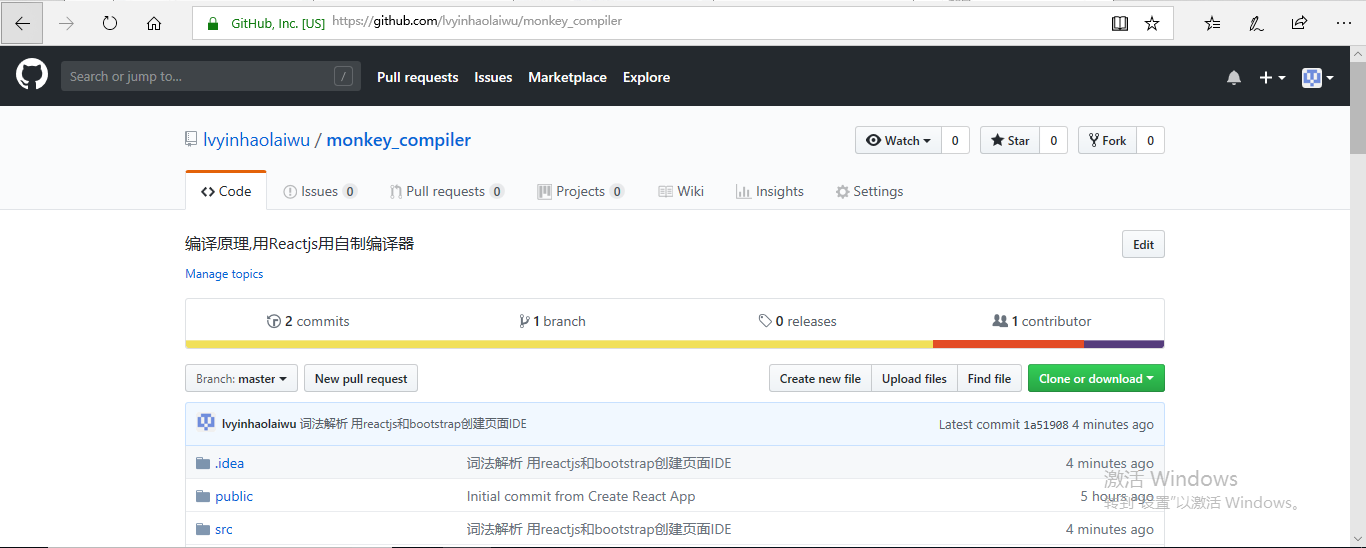Click the Upload files button

click(914, 378)
